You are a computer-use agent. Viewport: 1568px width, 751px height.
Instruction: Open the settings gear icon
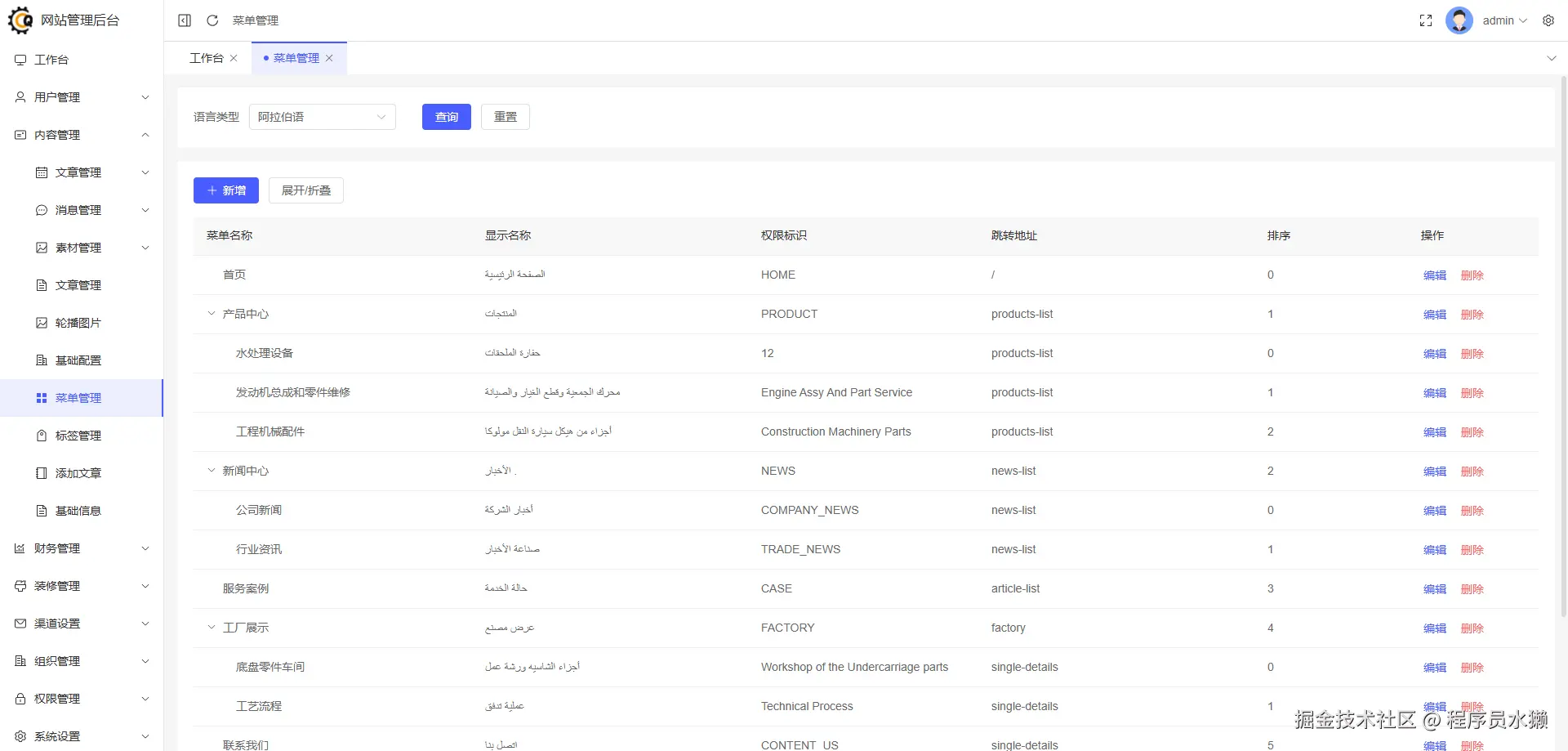(x=1548, y=20)
